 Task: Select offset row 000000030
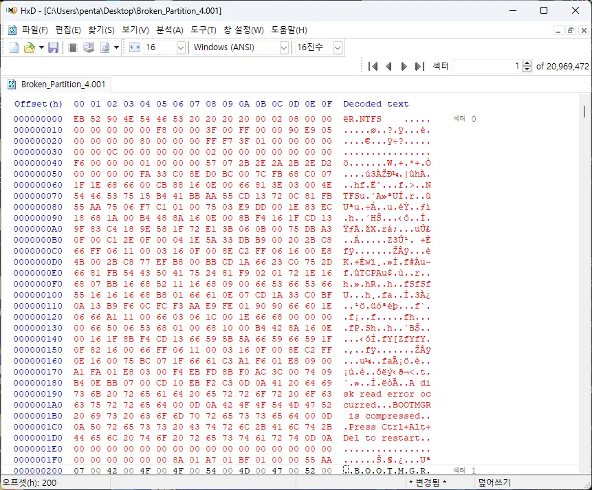click(38, 152)
